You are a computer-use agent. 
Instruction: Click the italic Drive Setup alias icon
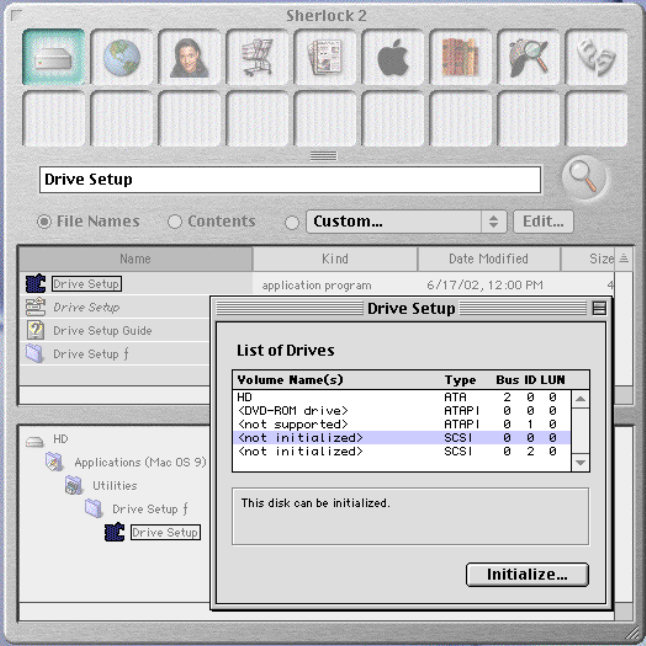pyautogui.click(x=35, y=307)
